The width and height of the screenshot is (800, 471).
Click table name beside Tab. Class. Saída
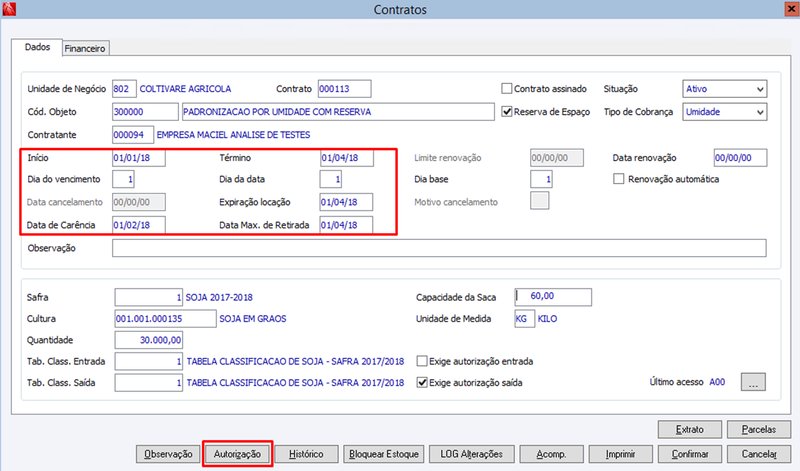(295, 383)
